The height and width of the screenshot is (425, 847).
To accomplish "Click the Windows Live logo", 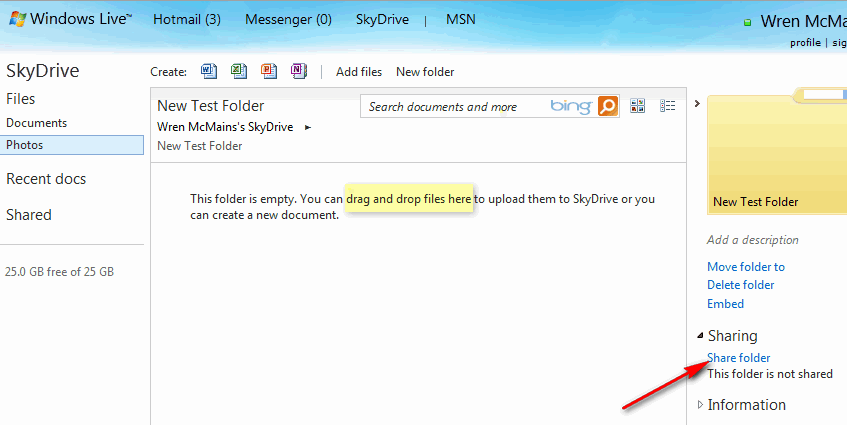I will 70,19.
